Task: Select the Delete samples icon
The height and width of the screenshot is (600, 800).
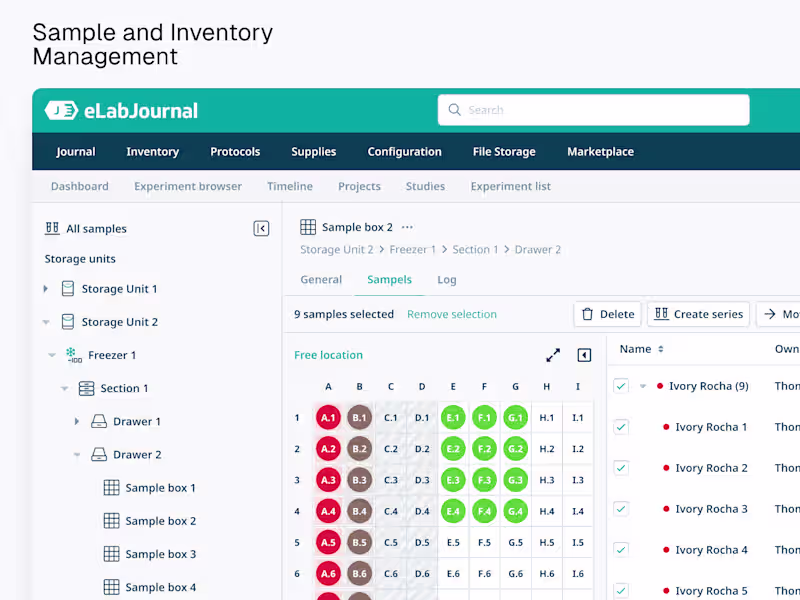Action: pyautogui.click(x=587, y=313)
